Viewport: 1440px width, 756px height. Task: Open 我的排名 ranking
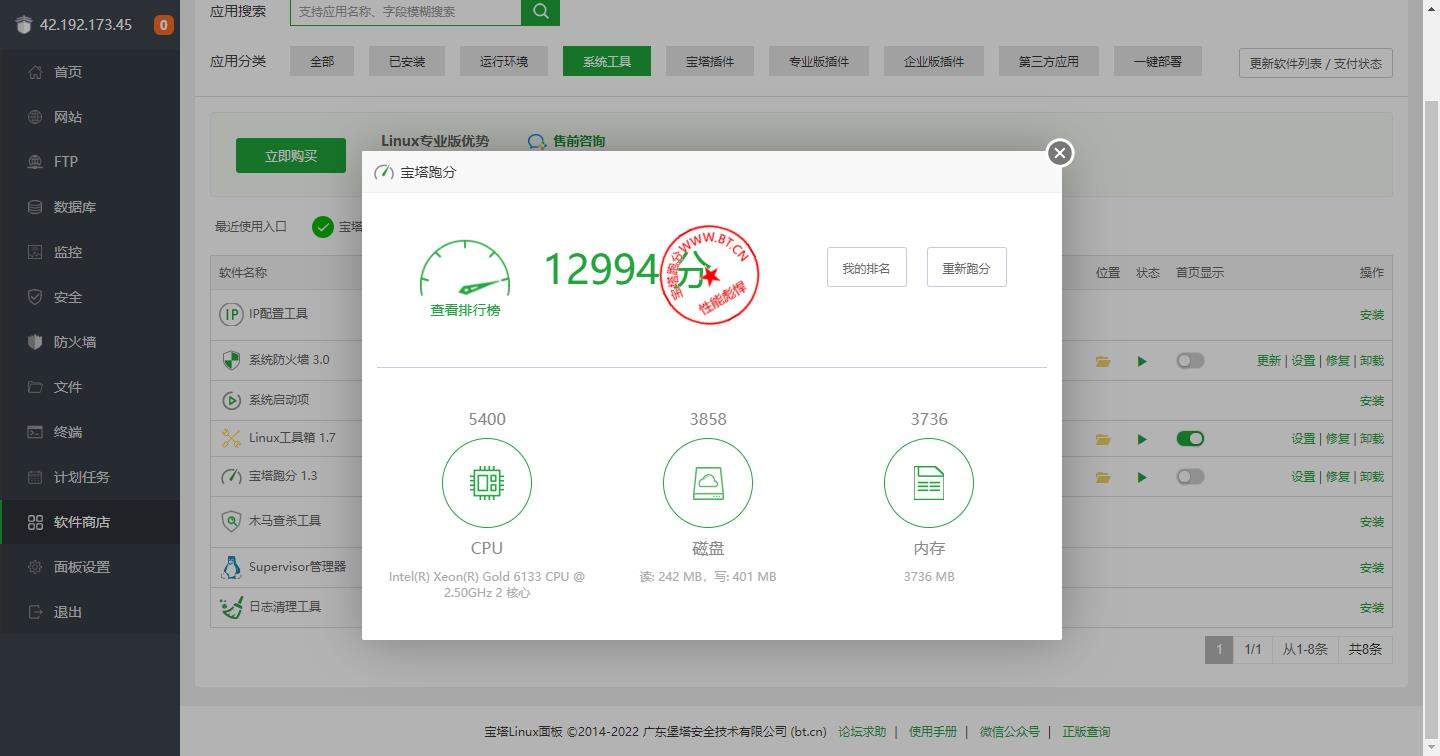pos(867,267)
